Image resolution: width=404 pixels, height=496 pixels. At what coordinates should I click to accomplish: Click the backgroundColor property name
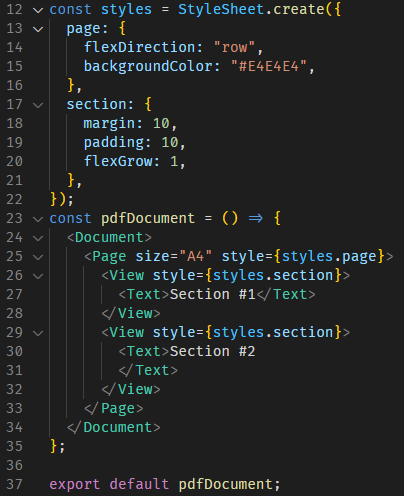pos(148,66)
